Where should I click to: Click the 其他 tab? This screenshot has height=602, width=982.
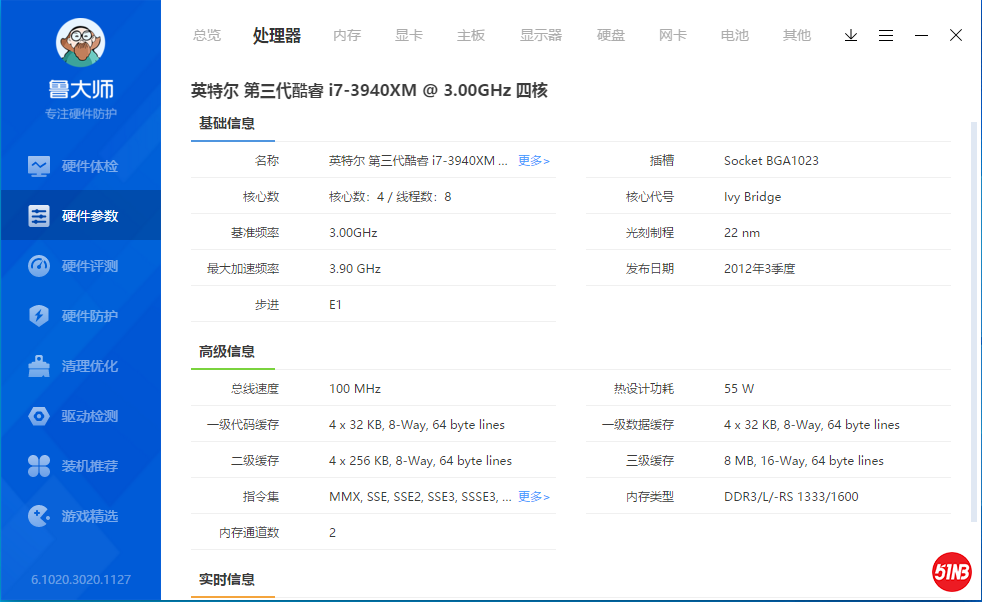(x=797, y=35)
